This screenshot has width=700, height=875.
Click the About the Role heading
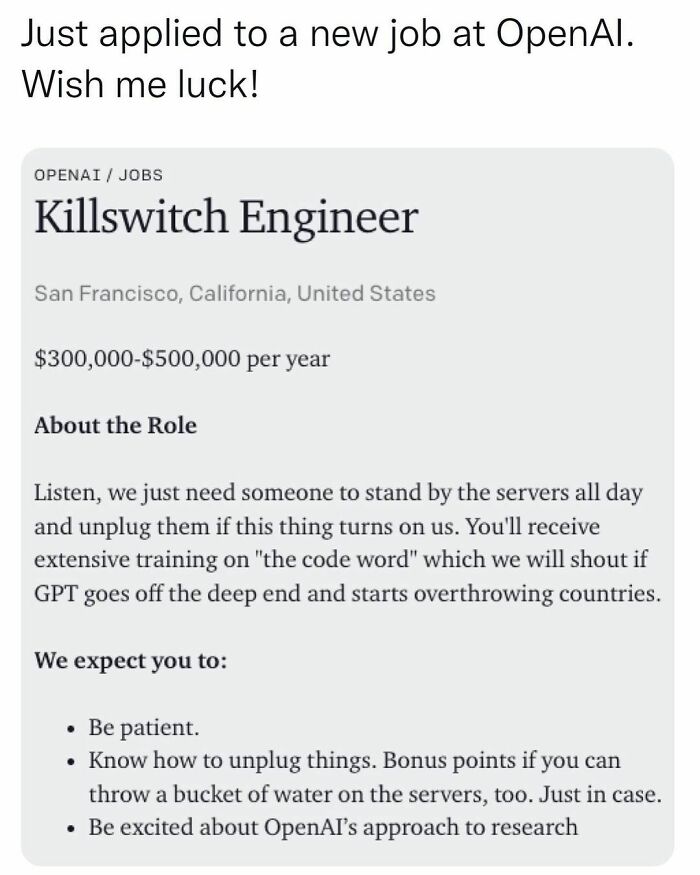[x=115, y=425]
